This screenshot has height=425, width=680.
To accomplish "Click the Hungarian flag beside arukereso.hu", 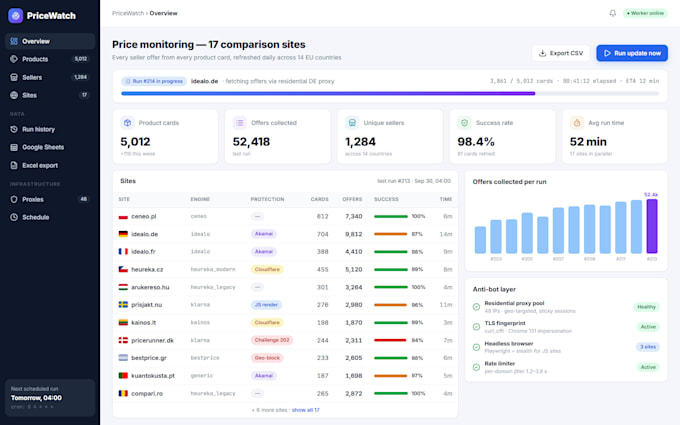I will (123, 287).
